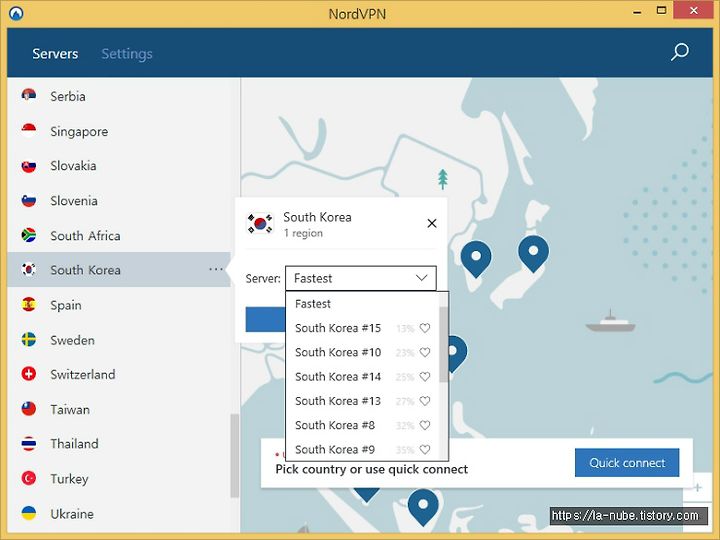Image resolution: width=720 pixels, height=540 pixels.
Task: Click the Sweden flag icon
Action: pyautogui.click(x=29, y=339)
